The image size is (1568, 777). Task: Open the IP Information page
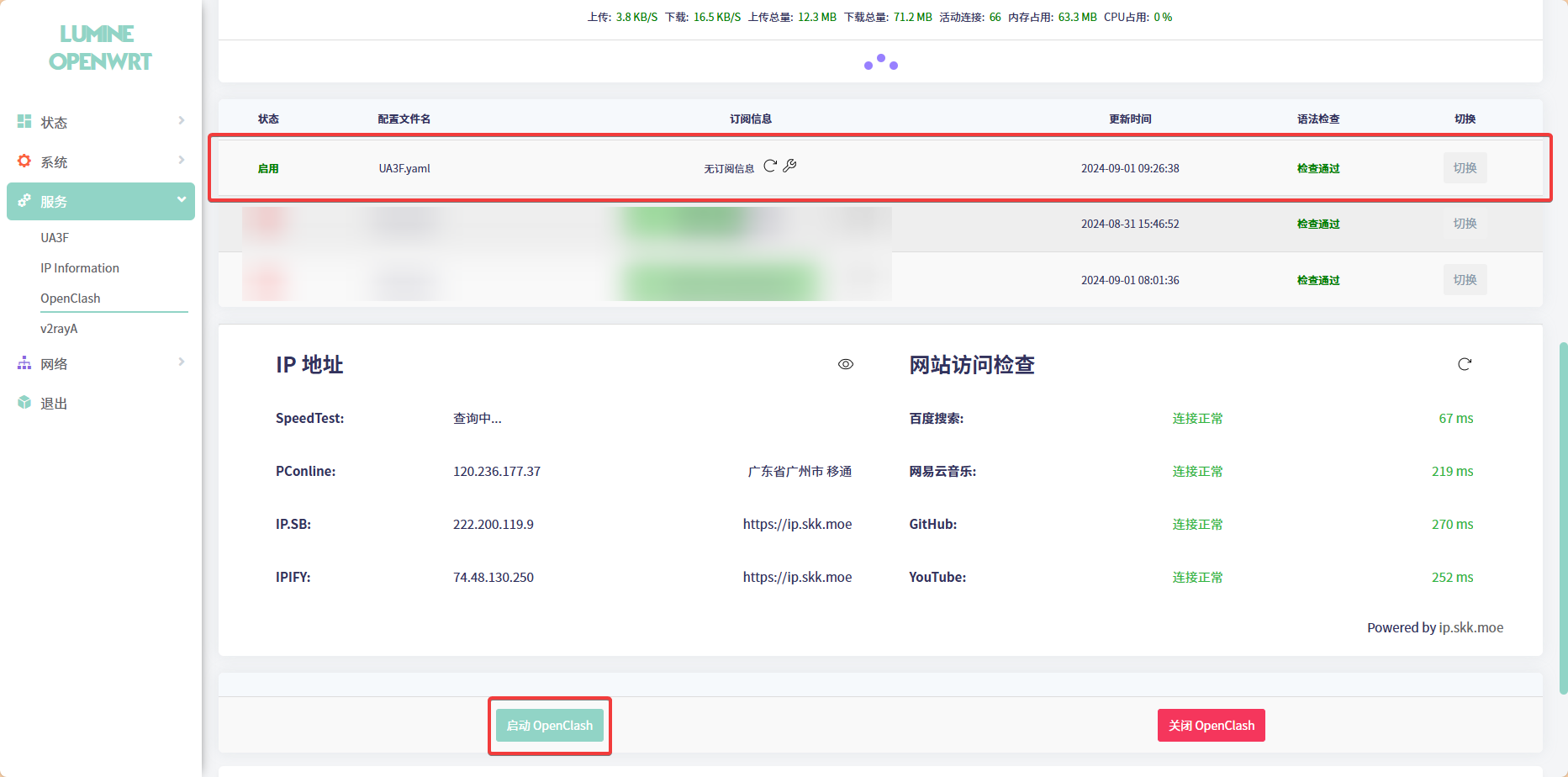(80, 268)
